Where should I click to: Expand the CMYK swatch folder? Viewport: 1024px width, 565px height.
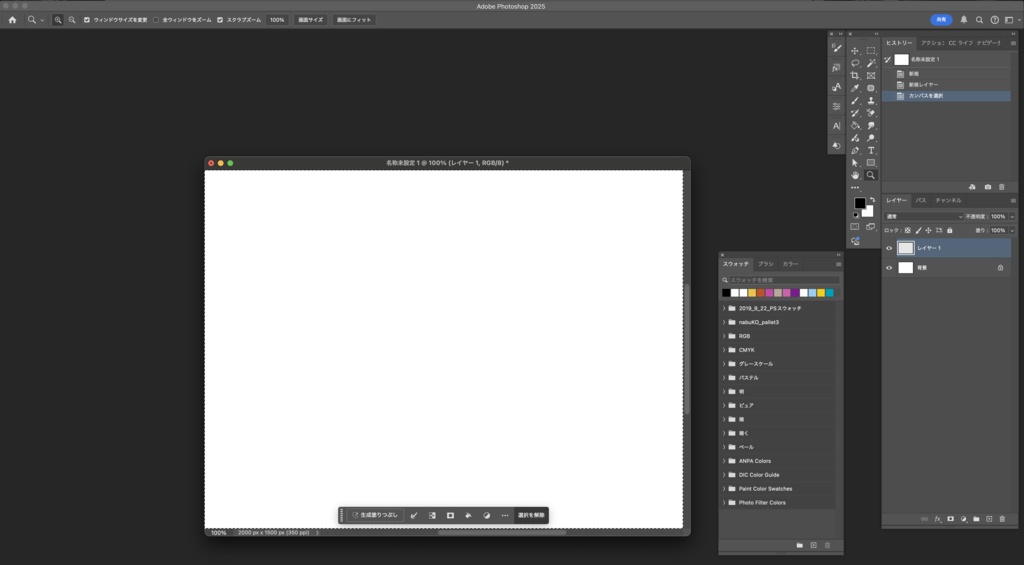coord(724,350)
